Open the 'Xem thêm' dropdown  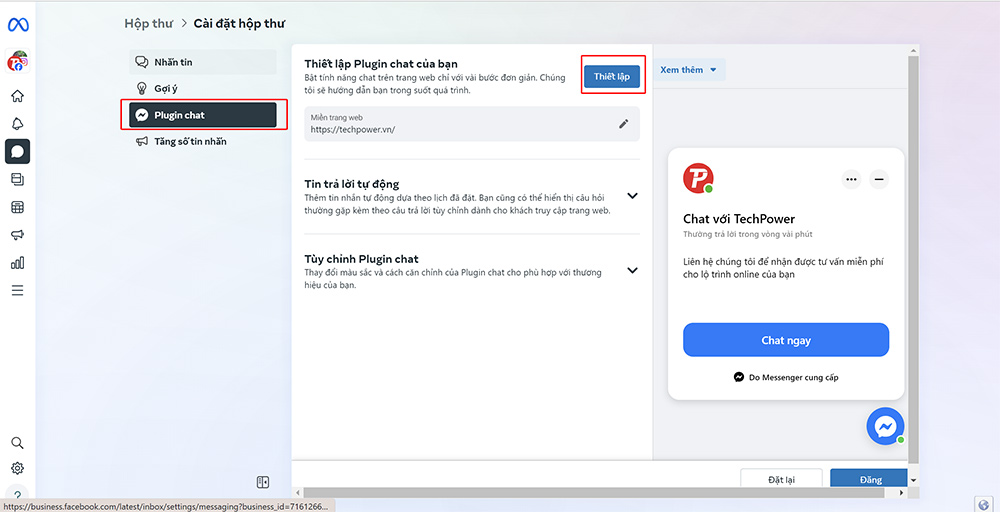point(689,70)
